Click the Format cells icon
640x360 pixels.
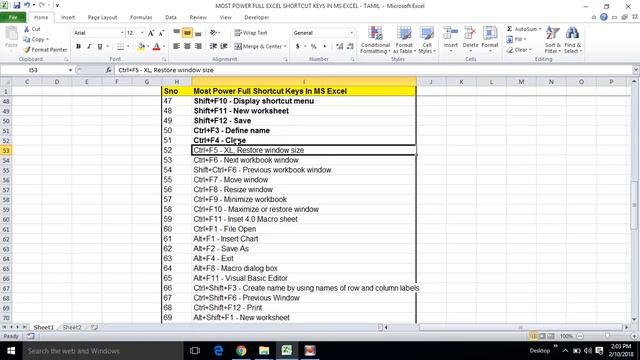(490, 33)
